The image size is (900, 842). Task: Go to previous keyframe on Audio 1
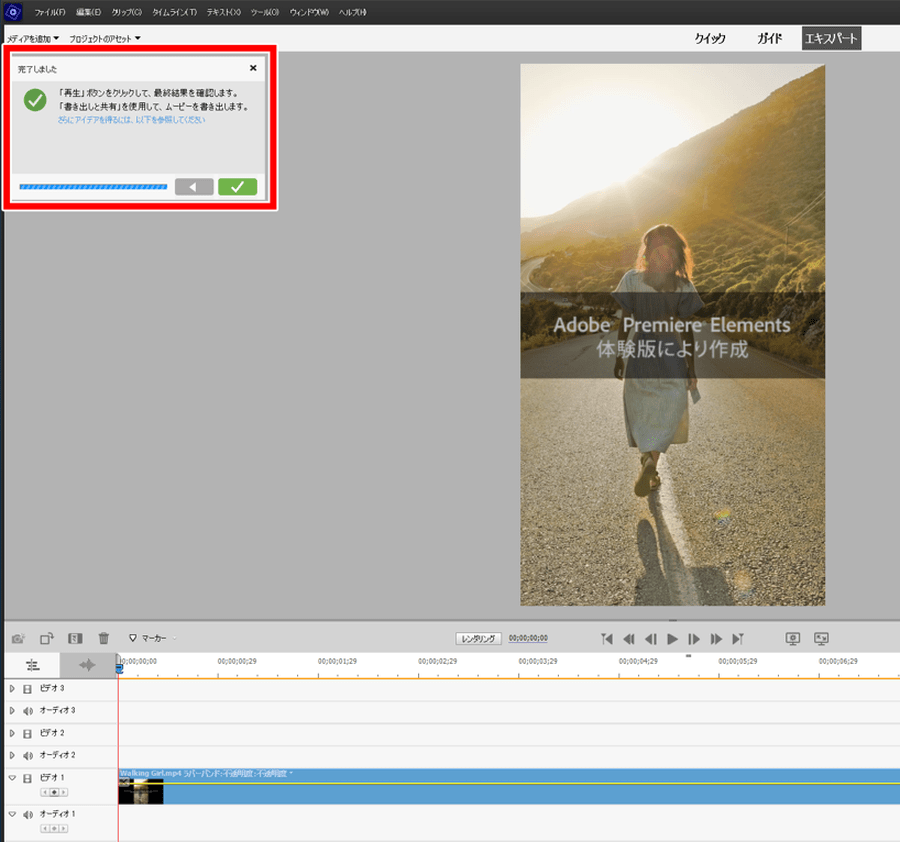coord(44,828)
